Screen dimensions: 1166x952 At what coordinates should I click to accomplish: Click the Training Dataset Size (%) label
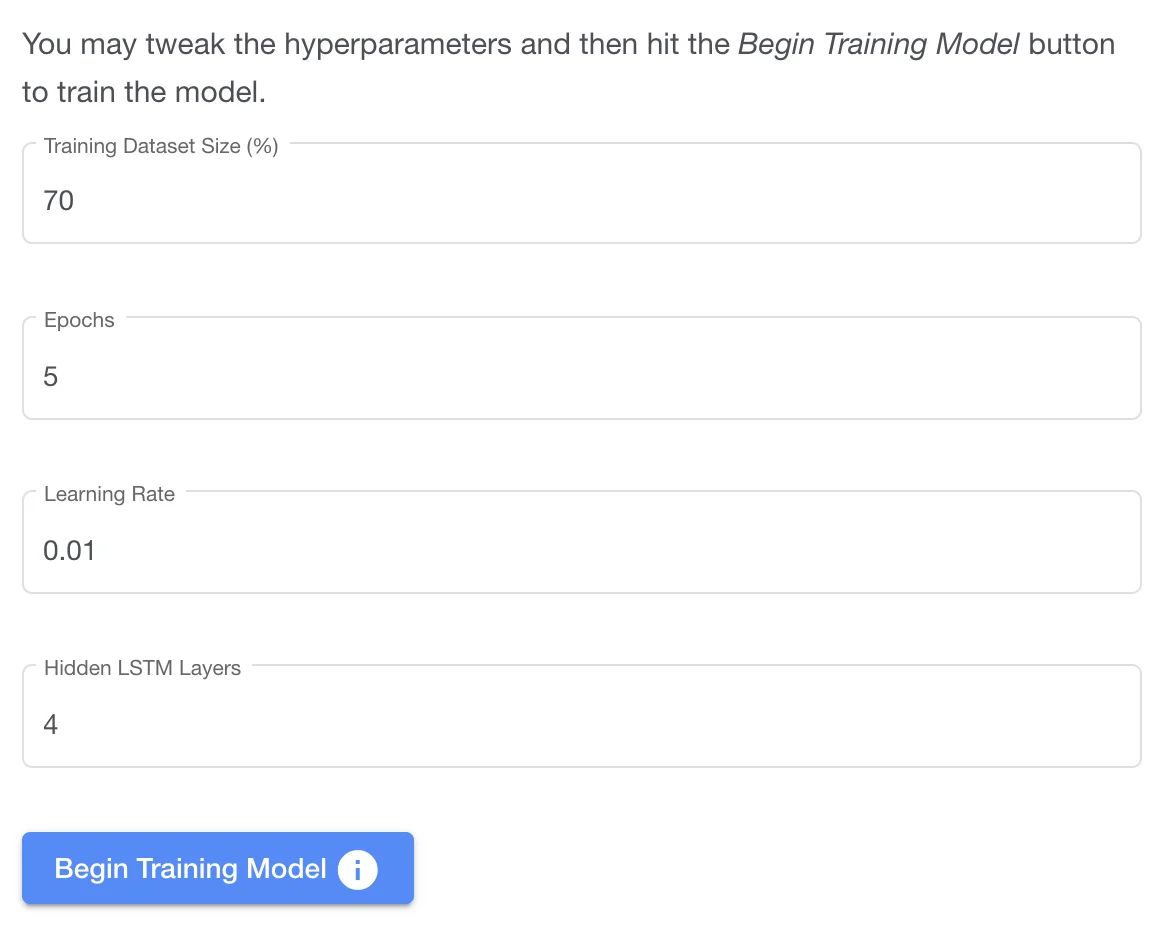161,146
